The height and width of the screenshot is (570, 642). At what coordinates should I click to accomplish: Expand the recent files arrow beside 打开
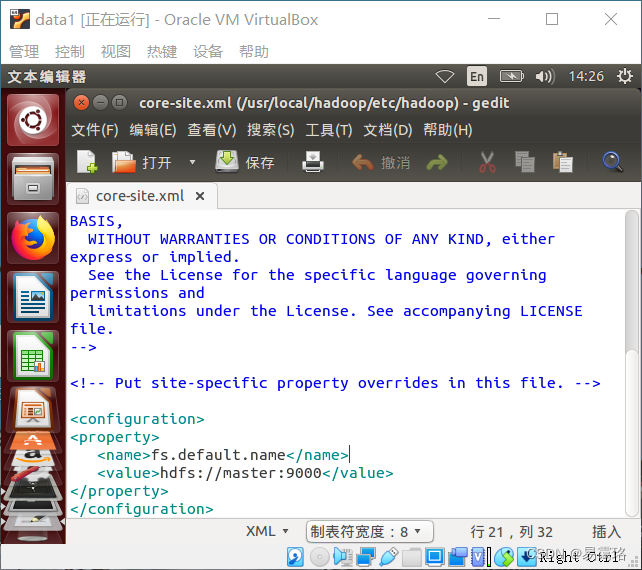click(x=192, y=162)
